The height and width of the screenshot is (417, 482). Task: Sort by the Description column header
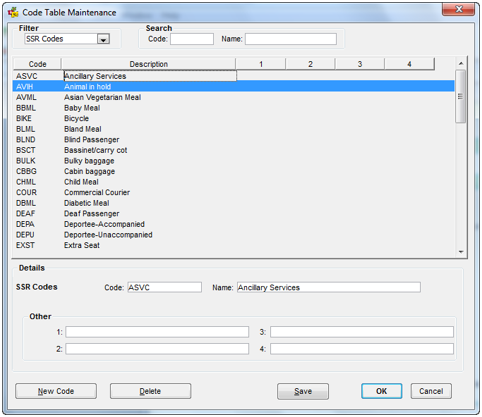click(149, 64)
